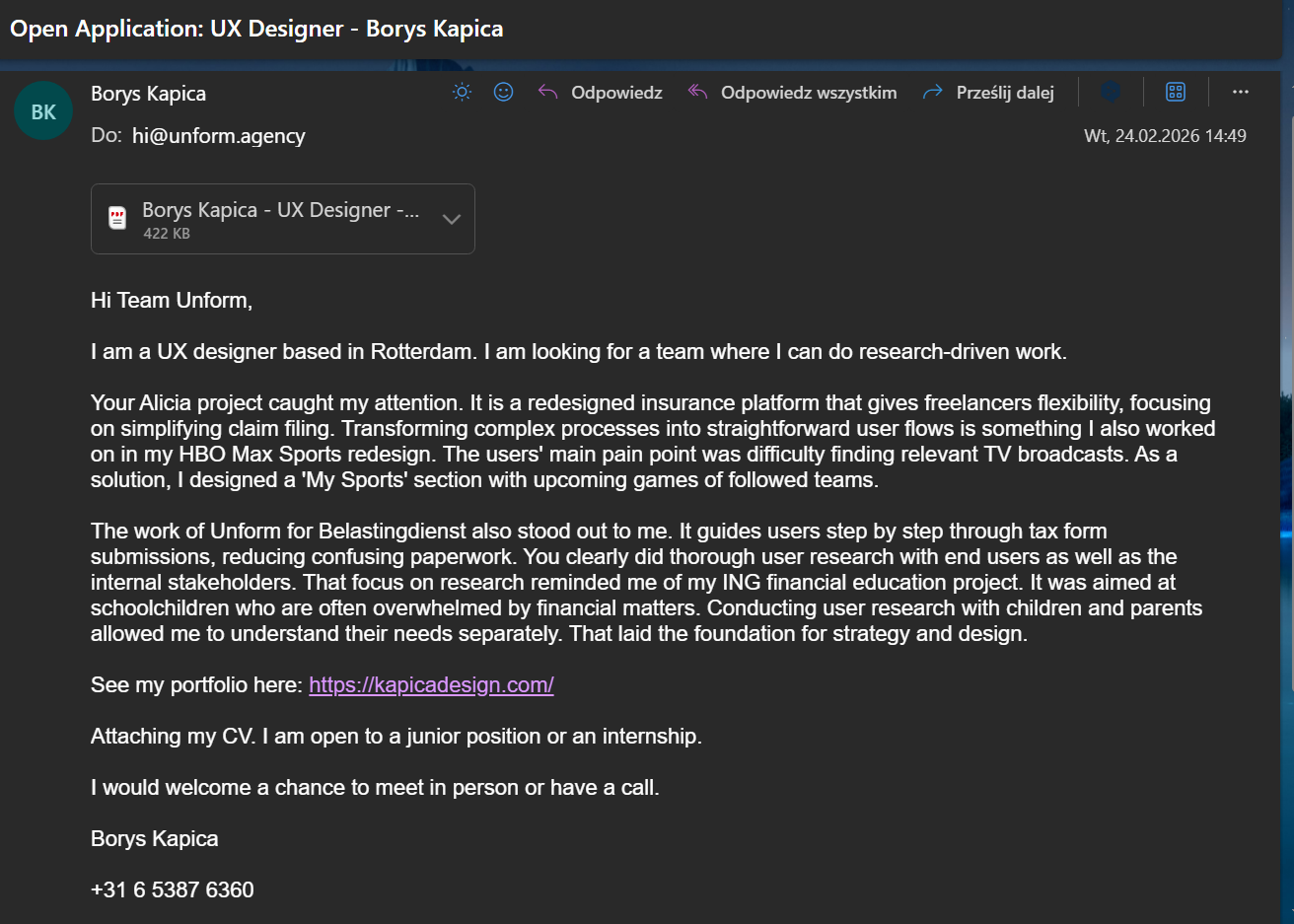The width and height of the screenshot is (1294, 924).
Task: Click the email date 24.02.2026 14:49
Action: tap(1165, 136)
